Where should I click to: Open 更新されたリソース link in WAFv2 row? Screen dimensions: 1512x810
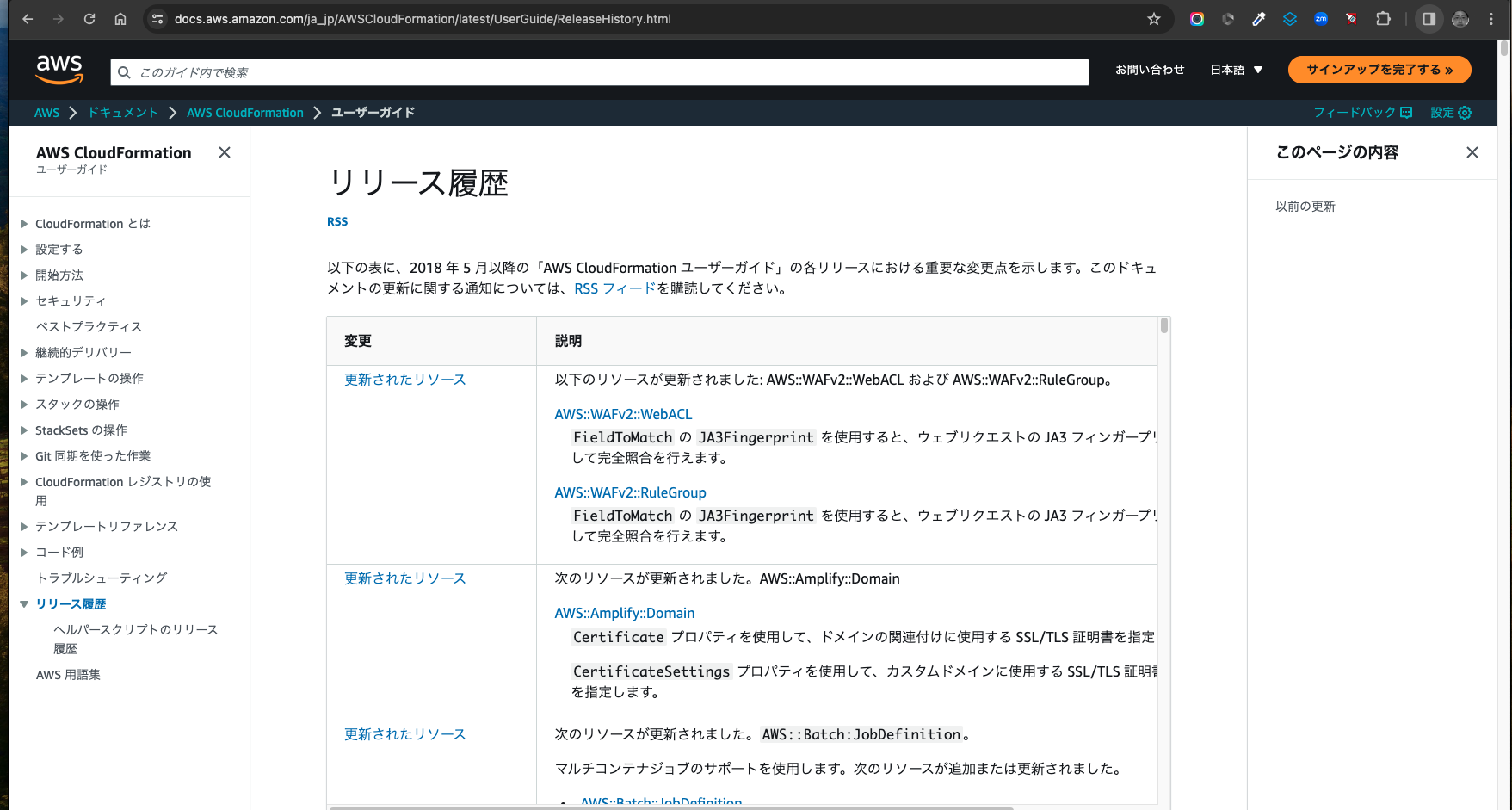coord(404,380)
